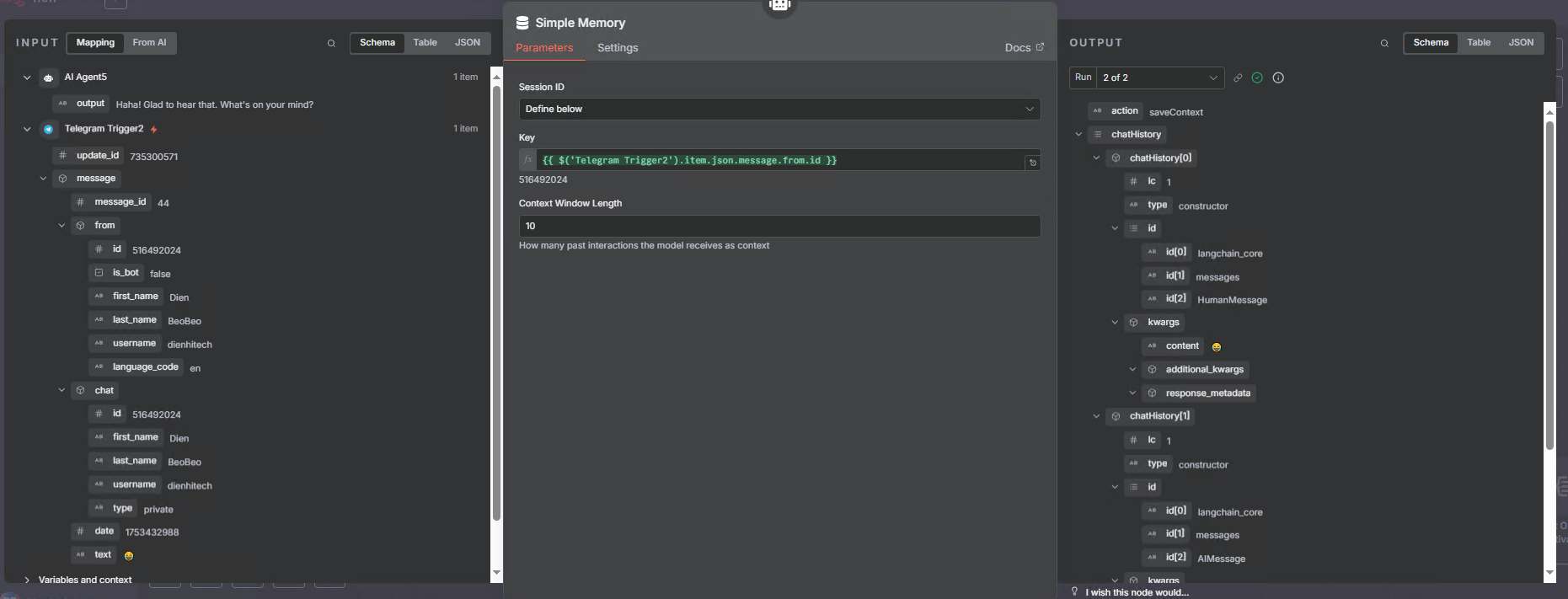
Task: Click the Context Window Length input field
Action: pos(779,226)
